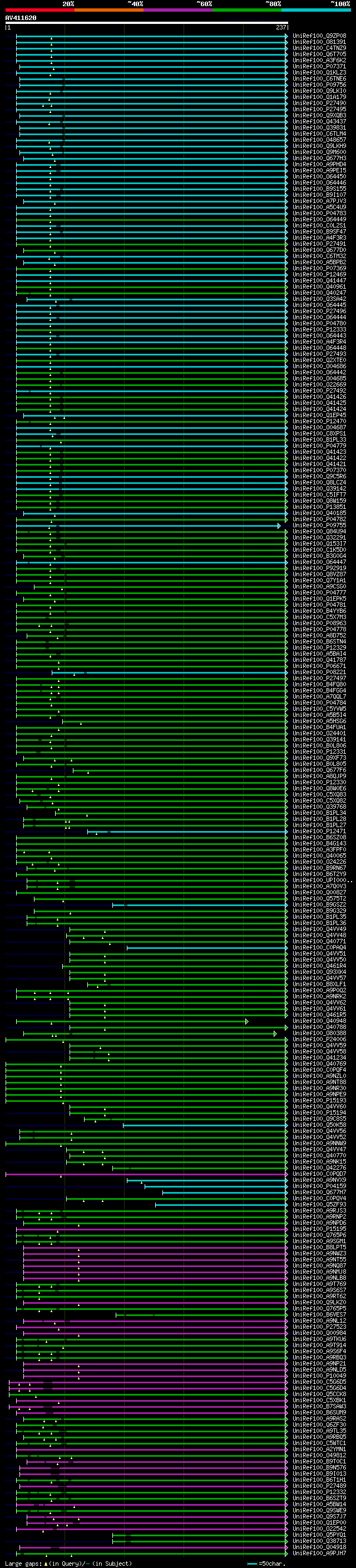Select the label UniRef100_Q9LKH9
Viewport: 356px width, 1568px height.
tap(319, 146)
